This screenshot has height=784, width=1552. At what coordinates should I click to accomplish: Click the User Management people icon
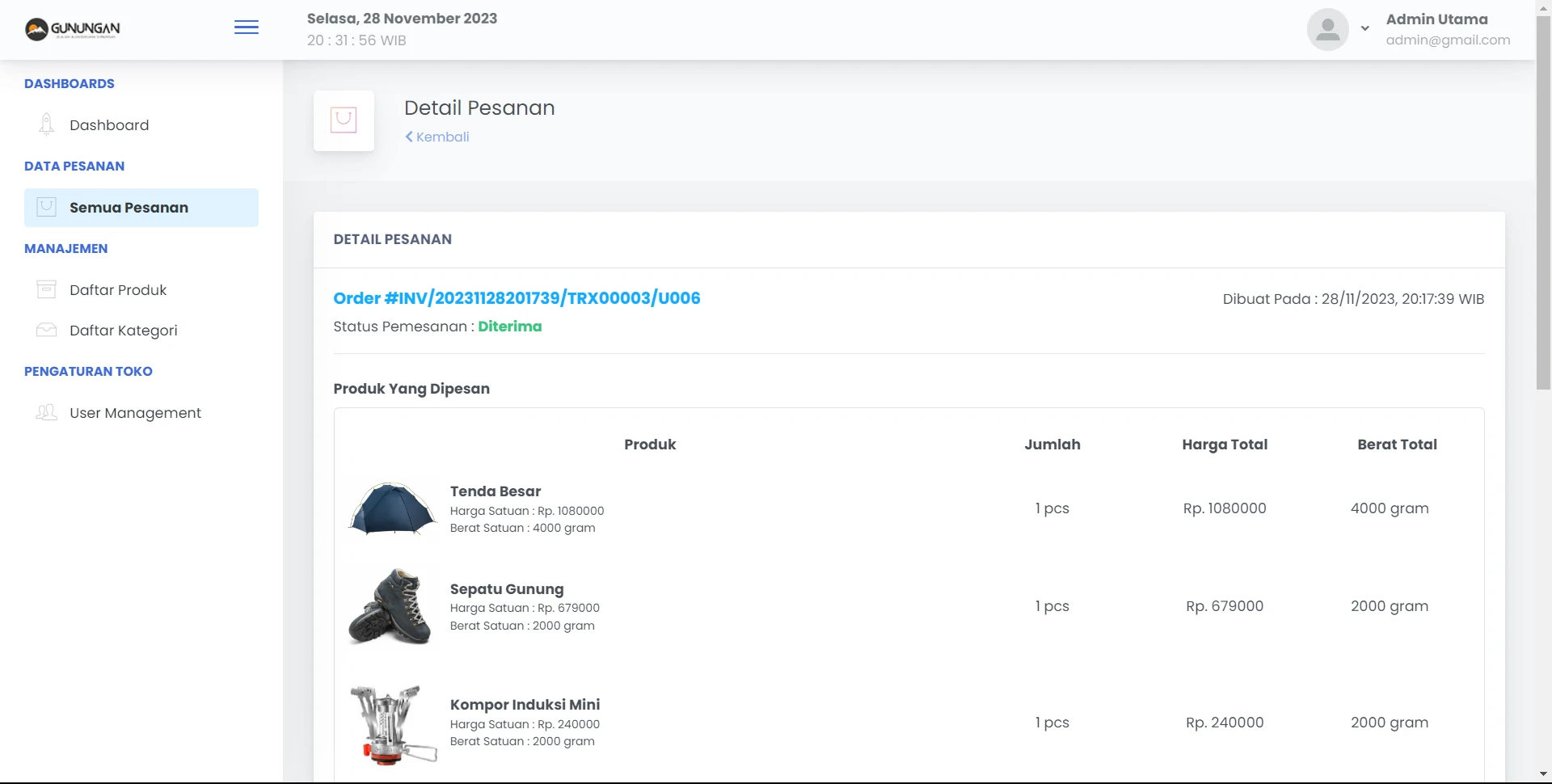(47, 412)
